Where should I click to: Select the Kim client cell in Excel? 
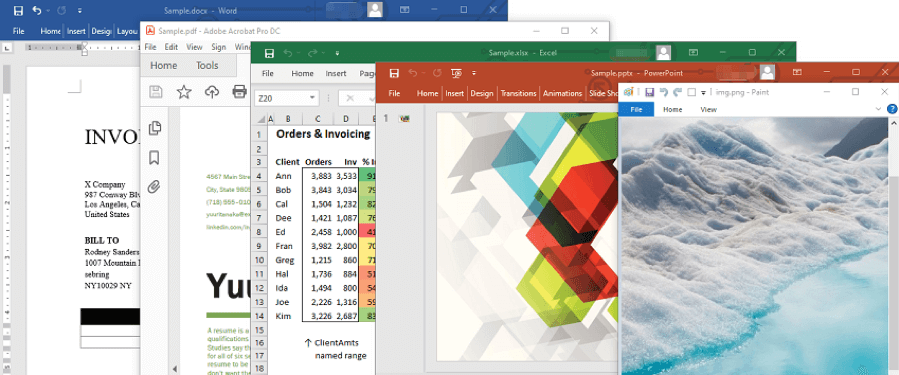[x=283, y=317]
